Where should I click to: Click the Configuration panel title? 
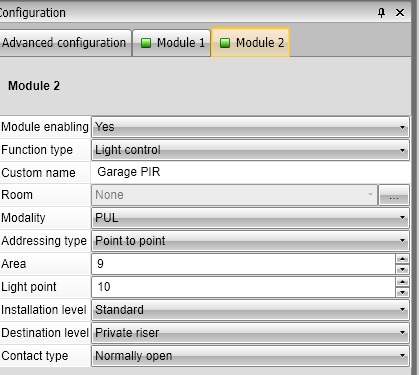pyautogui.click(x=32, y=13)
